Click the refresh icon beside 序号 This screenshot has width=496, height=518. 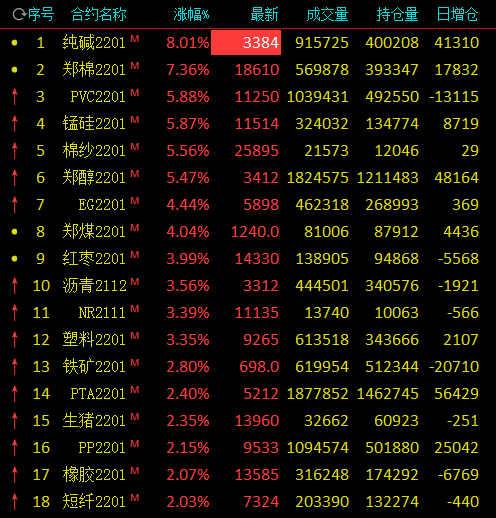coord(19,15)
